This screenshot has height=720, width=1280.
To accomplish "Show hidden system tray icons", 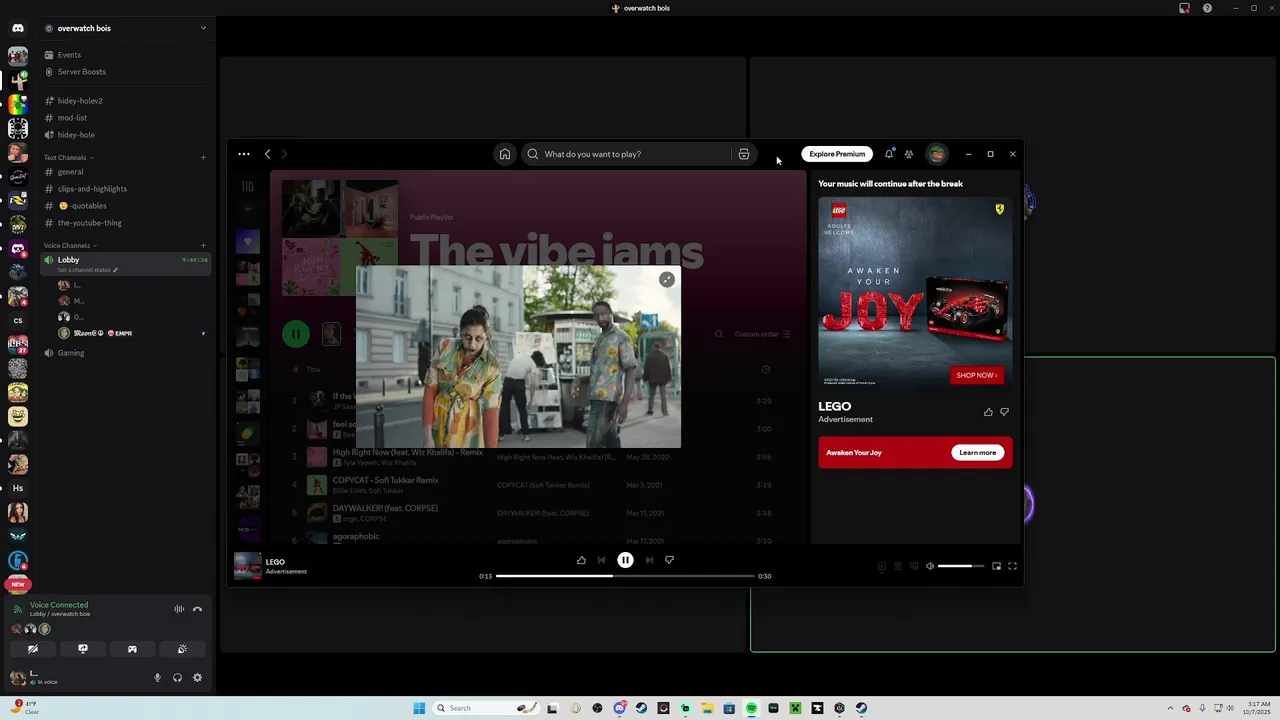I will click(1172, 708).
